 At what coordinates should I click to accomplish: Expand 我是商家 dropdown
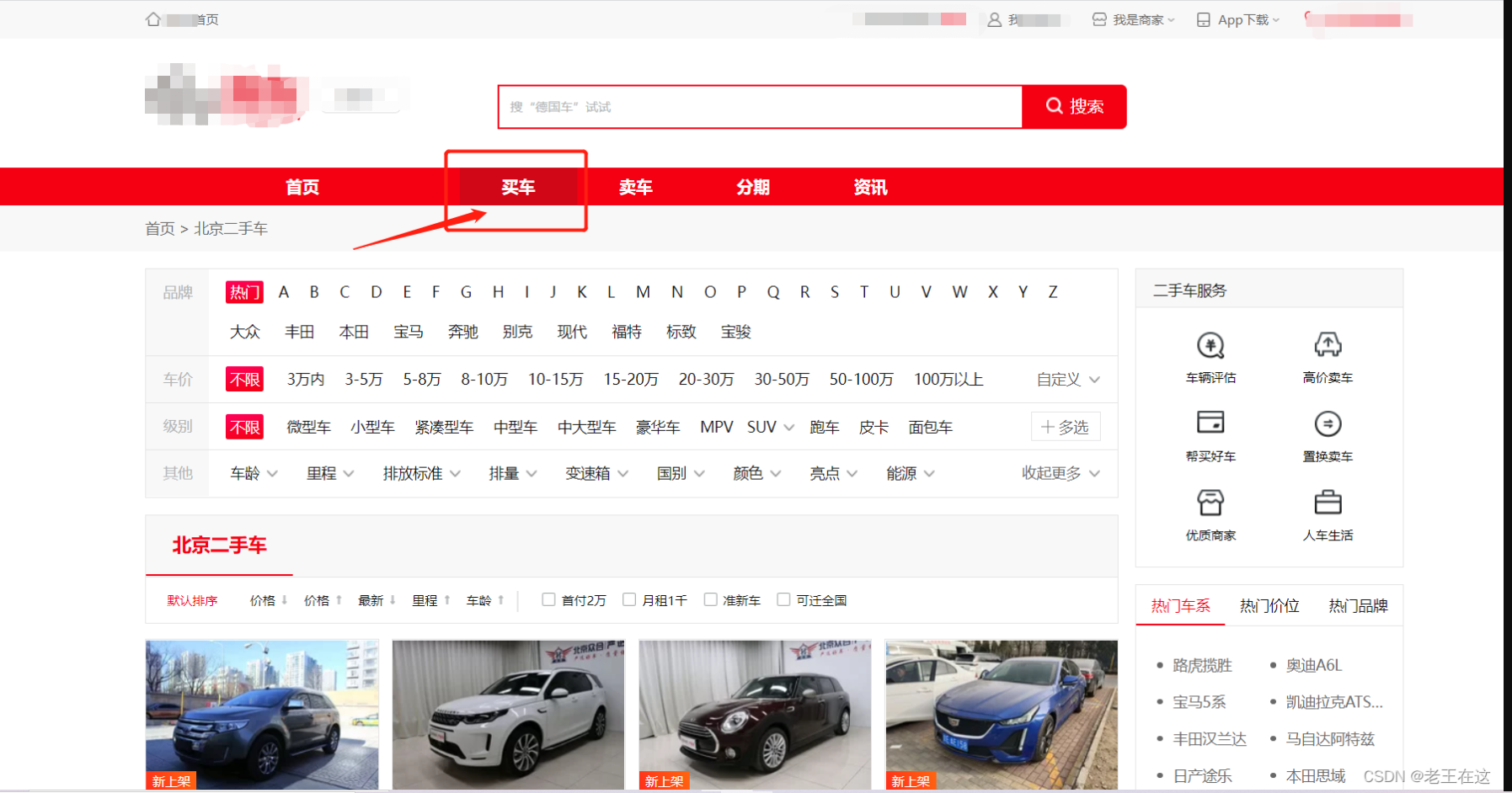coord(1171,20)
